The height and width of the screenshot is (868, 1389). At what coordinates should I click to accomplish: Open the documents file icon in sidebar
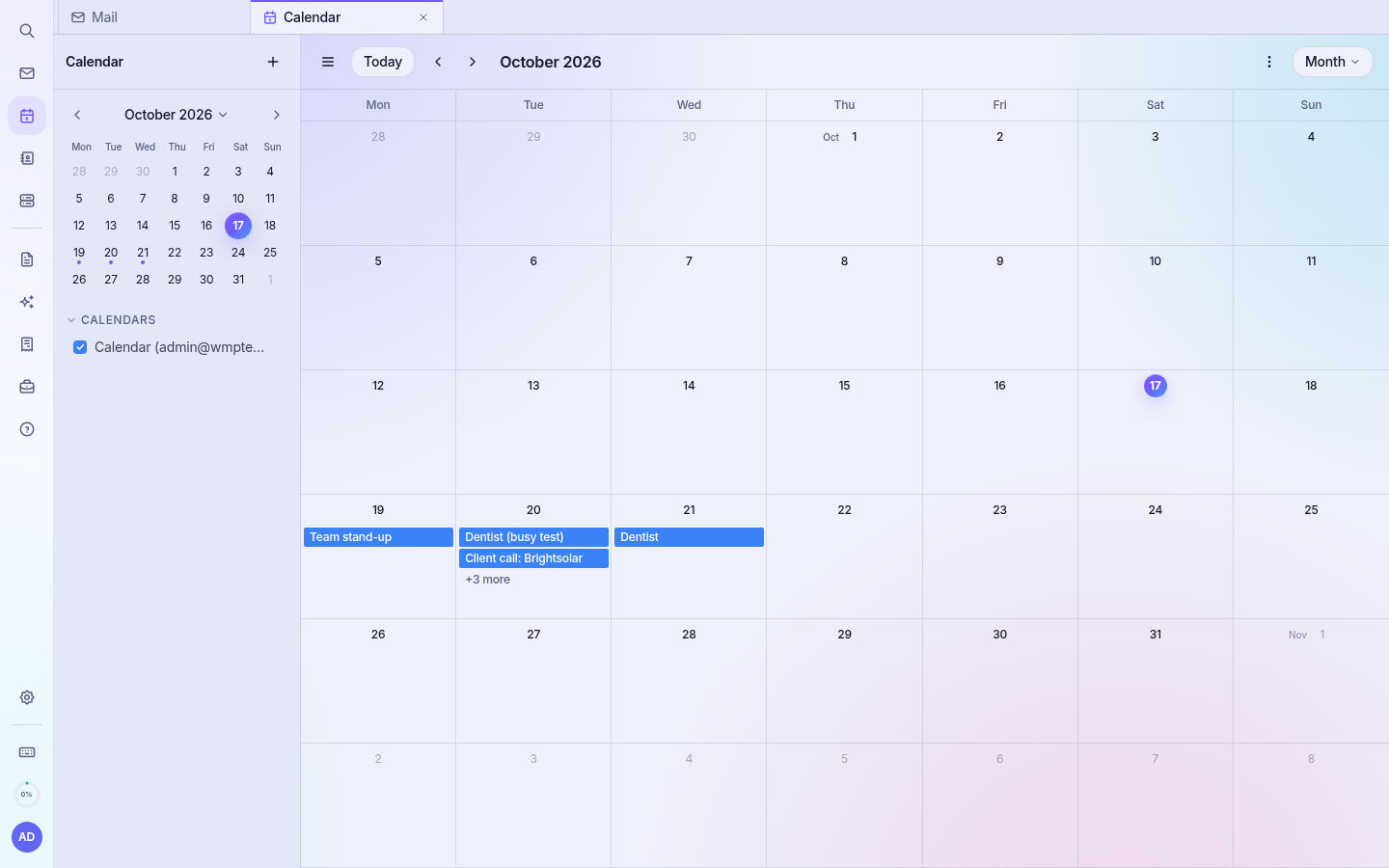click(27, 259)
